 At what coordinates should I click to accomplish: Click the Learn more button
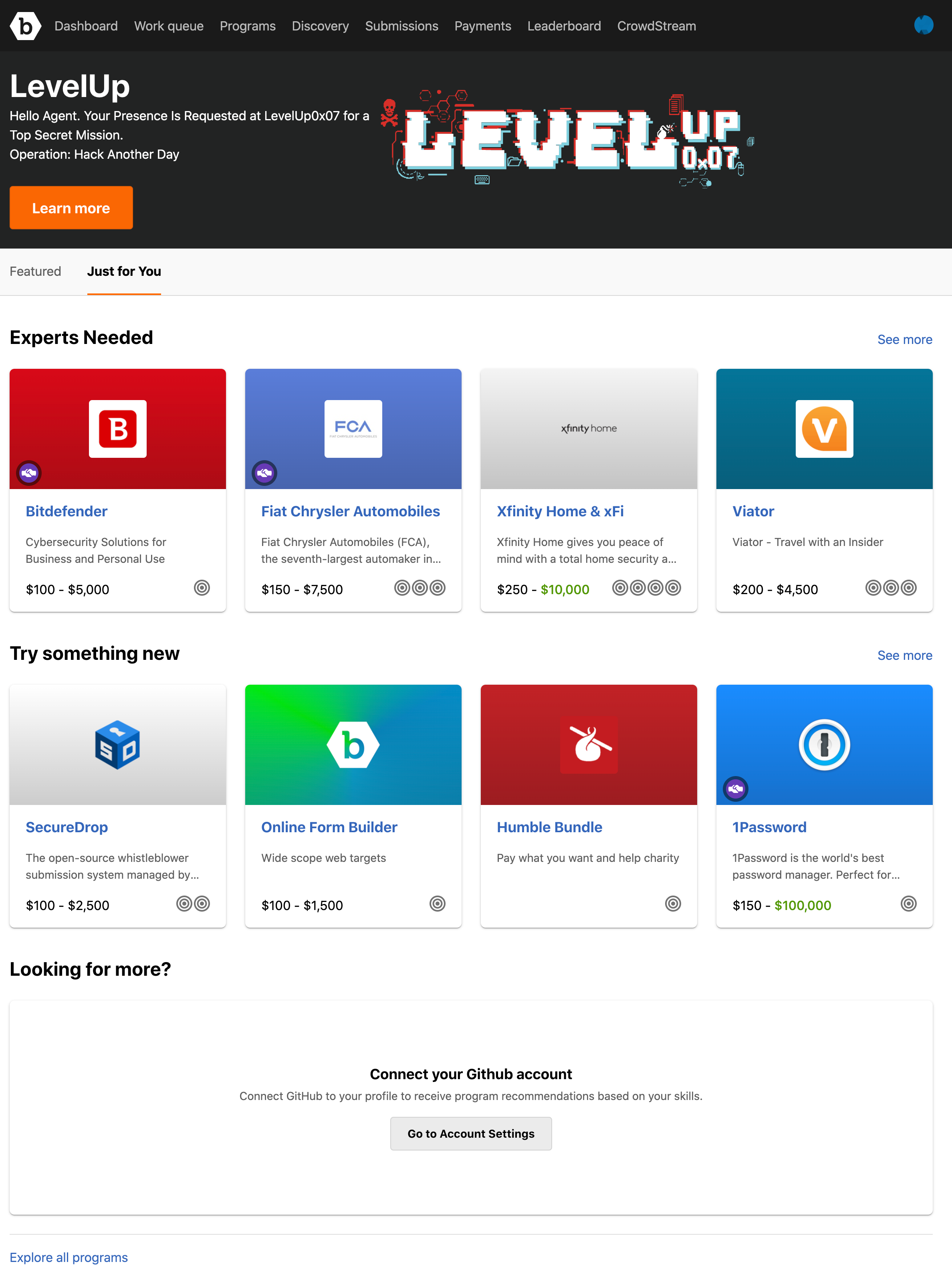pyautogui.click(x=71, y=208)
